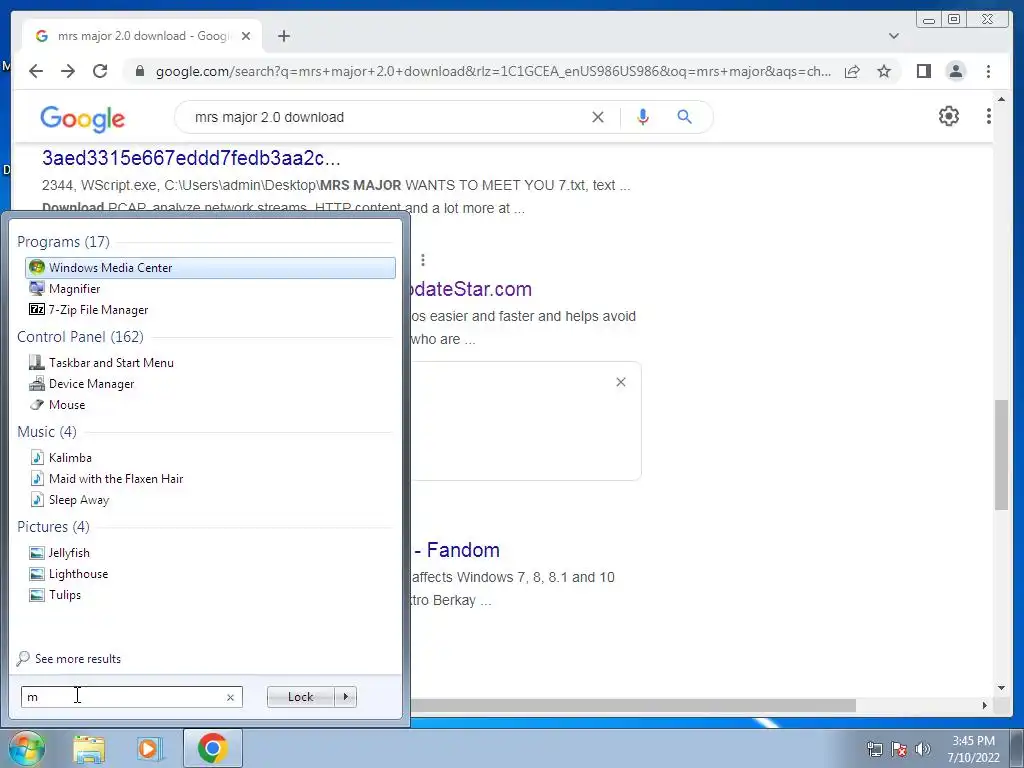Open the Lighthouse picture
The height and width of the screenshot is (768, 1024).
78,574
